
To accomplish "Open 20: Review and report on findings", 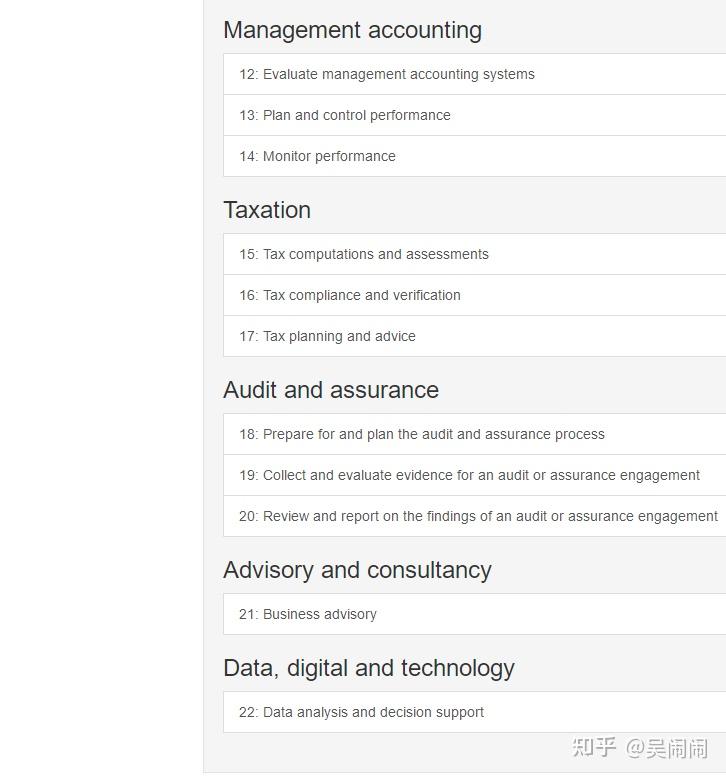I will pyautogui.click(x=478, y=516).
